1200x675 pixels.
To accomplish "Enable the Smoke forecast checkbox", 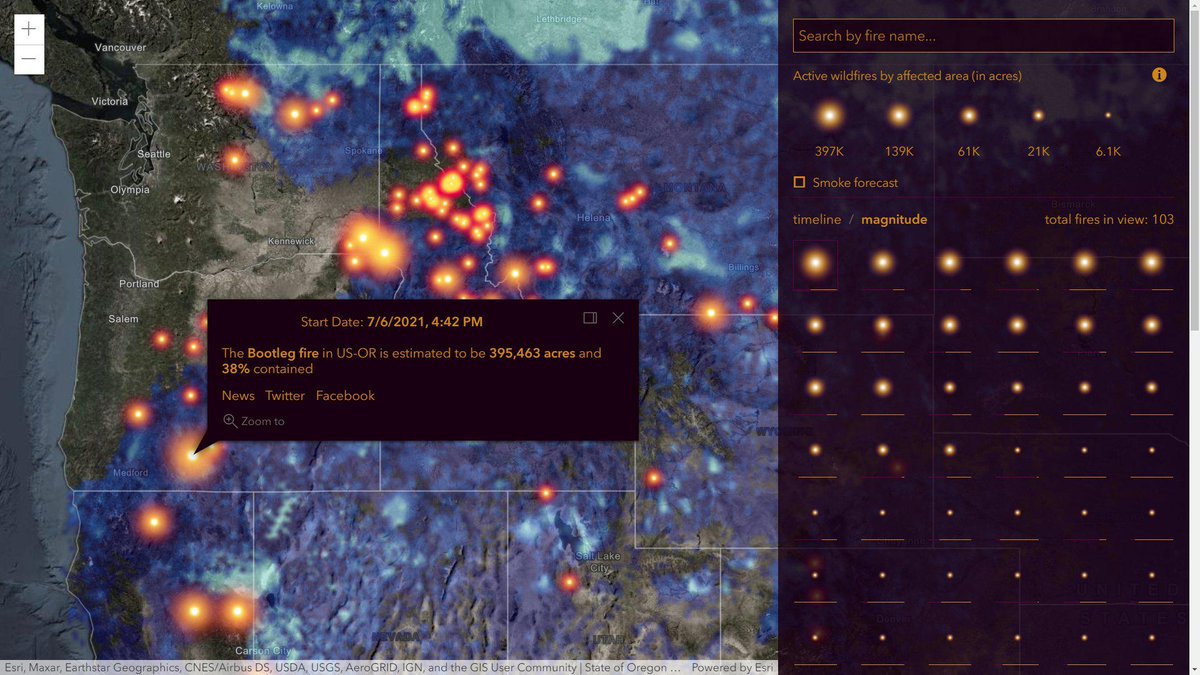I will pyautogui.click(x=799, y=183).
